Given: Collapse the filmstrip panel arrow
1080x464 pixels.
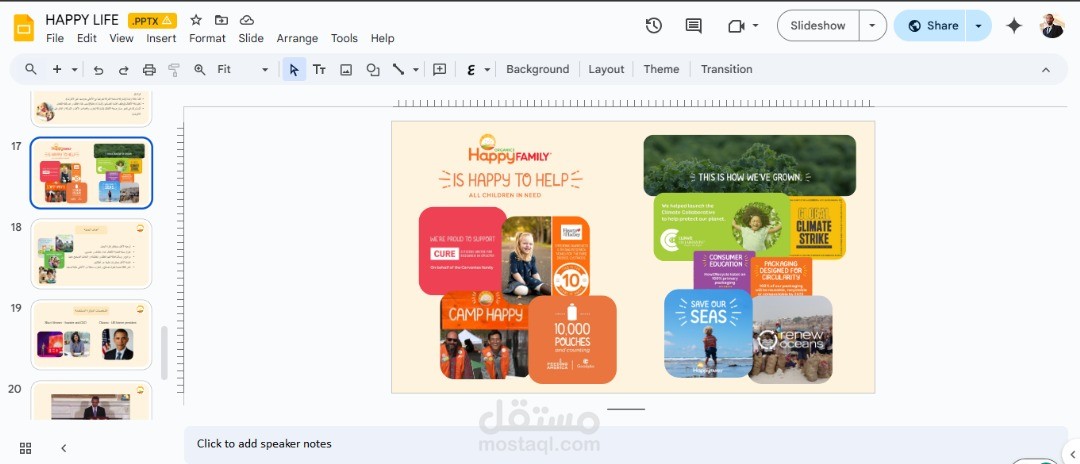Looking at the screenshot, I should click(63, 448).
